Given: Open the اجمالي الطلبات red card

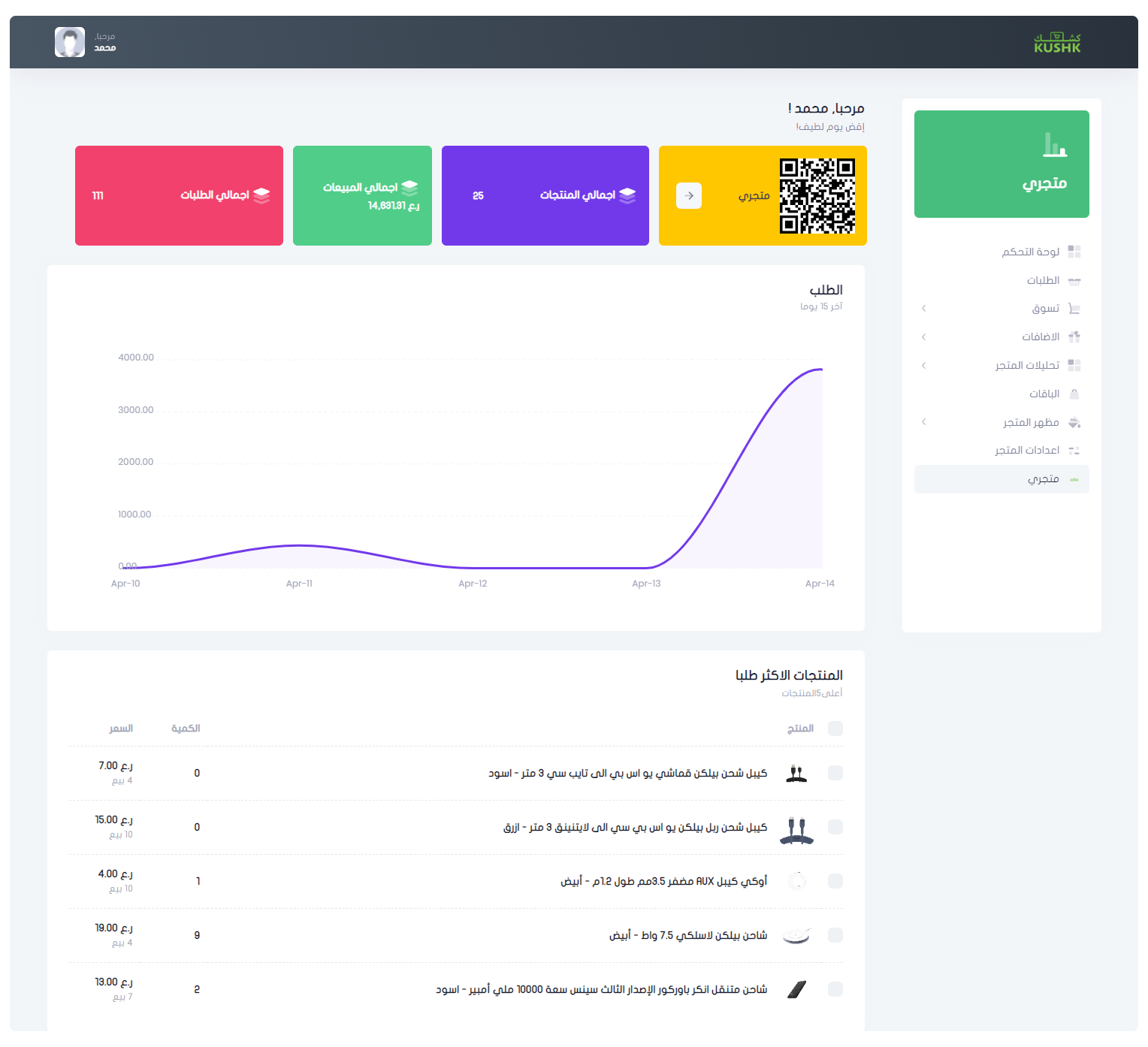Looking at the screenshot, I should pyautogui.click(x=179, y=196).
